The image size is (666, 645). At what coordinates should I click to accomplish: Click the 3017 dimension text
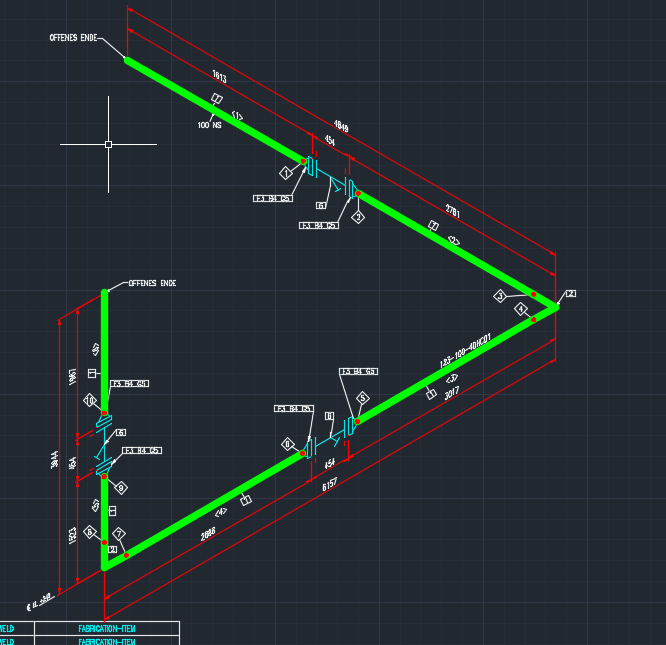coord(452,394)
